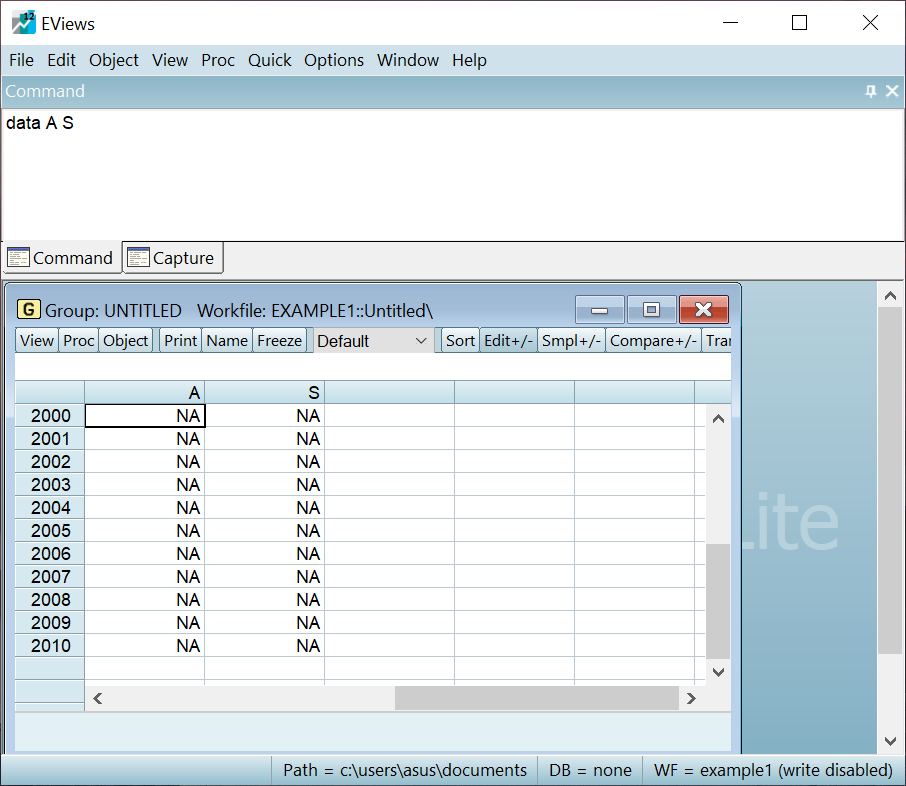This screenshot has height=786, width=906.
Task: Toggle the Compare+/- option
Action: pyautogui.click(x=653, y=341)
